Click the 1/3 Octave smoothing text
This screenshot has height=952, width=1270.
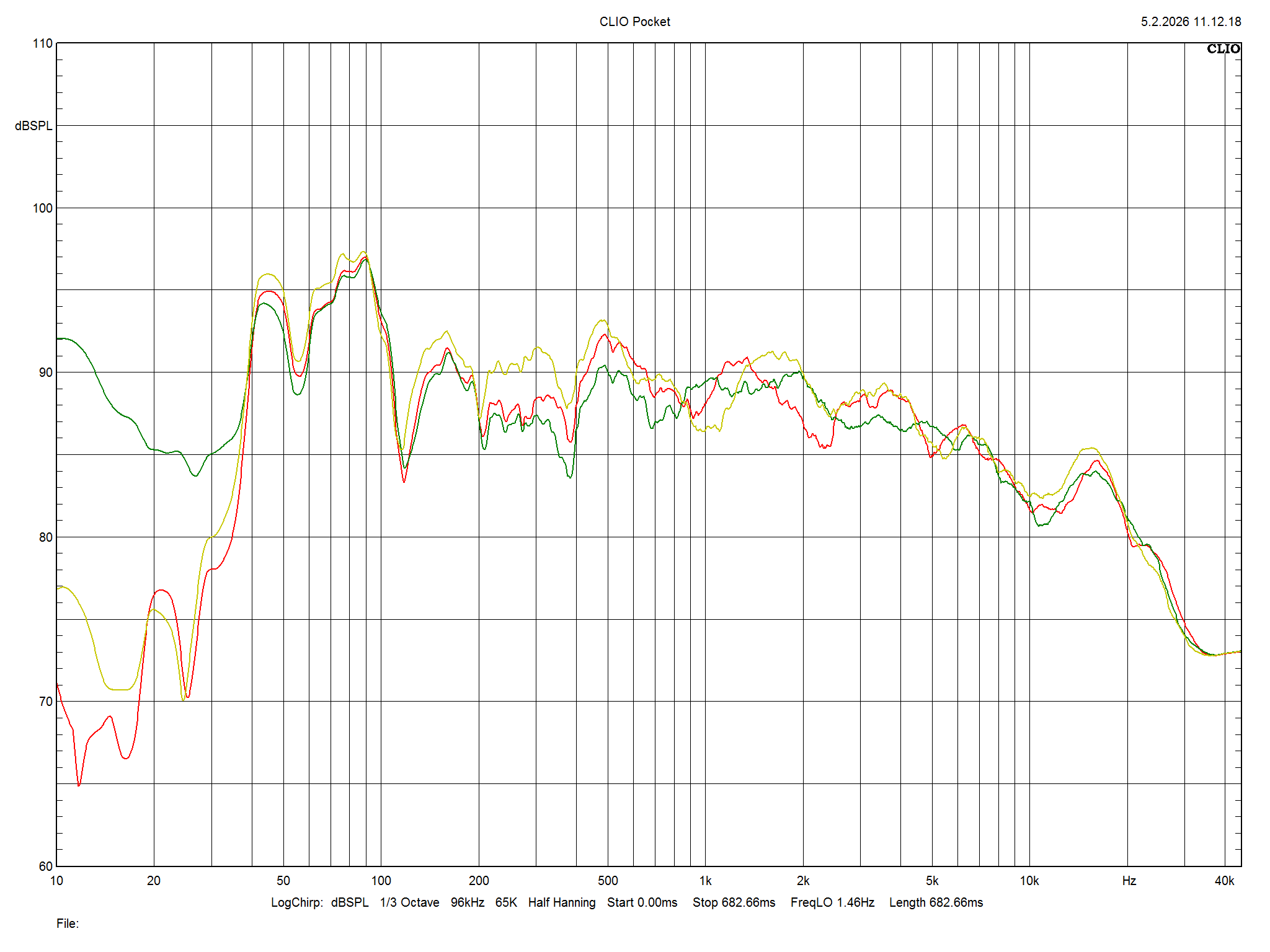click(409, 902)
